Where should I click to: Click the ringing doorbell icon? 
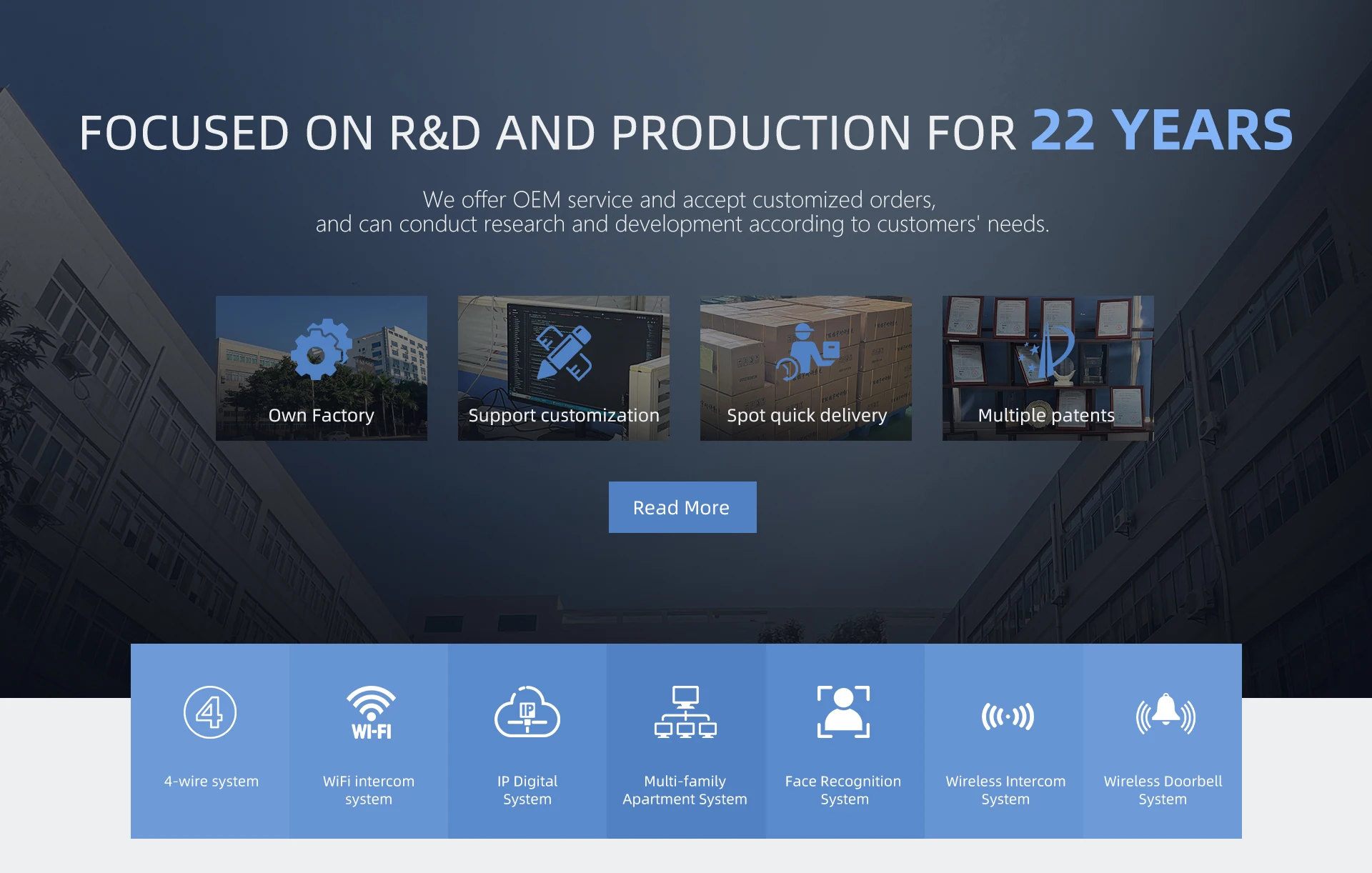pyautogui.click(x=1165, y=714)
